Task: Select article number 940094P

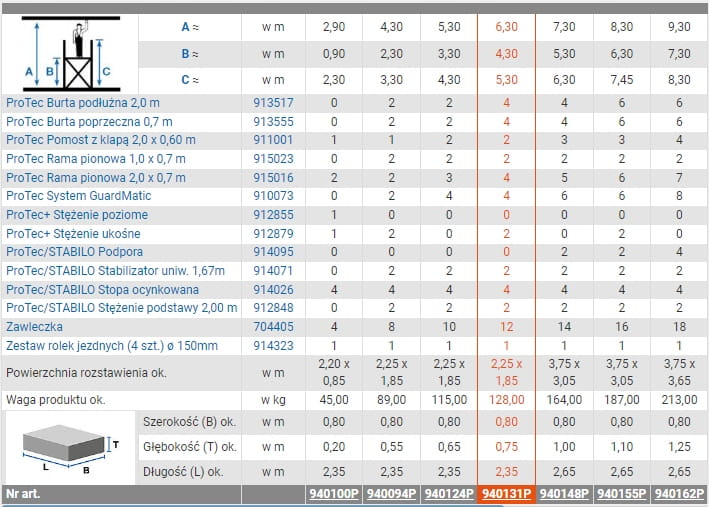Action: point(391,494)
